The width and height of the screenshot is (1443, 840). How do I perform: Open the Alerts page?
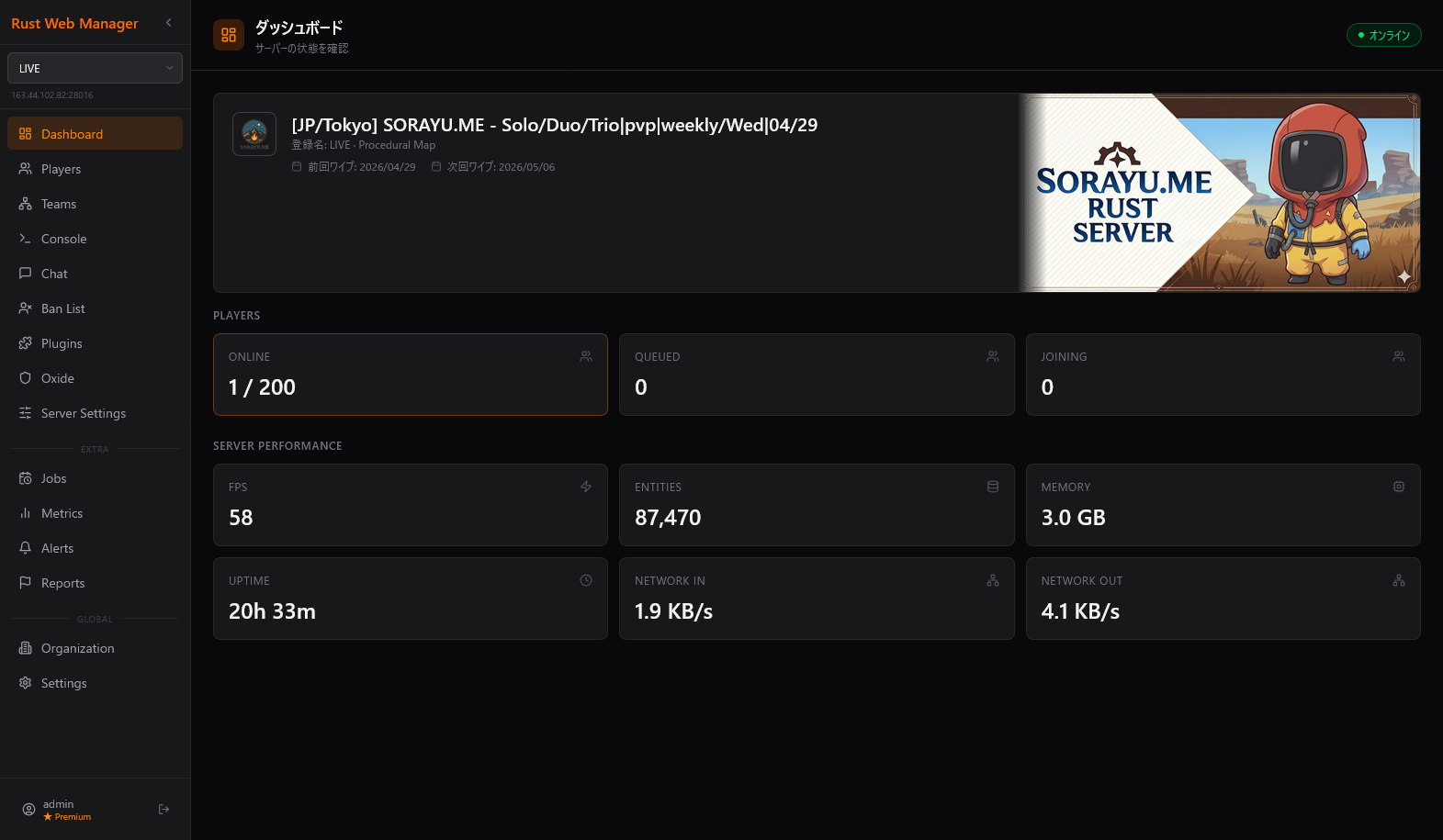click(95, 548)
